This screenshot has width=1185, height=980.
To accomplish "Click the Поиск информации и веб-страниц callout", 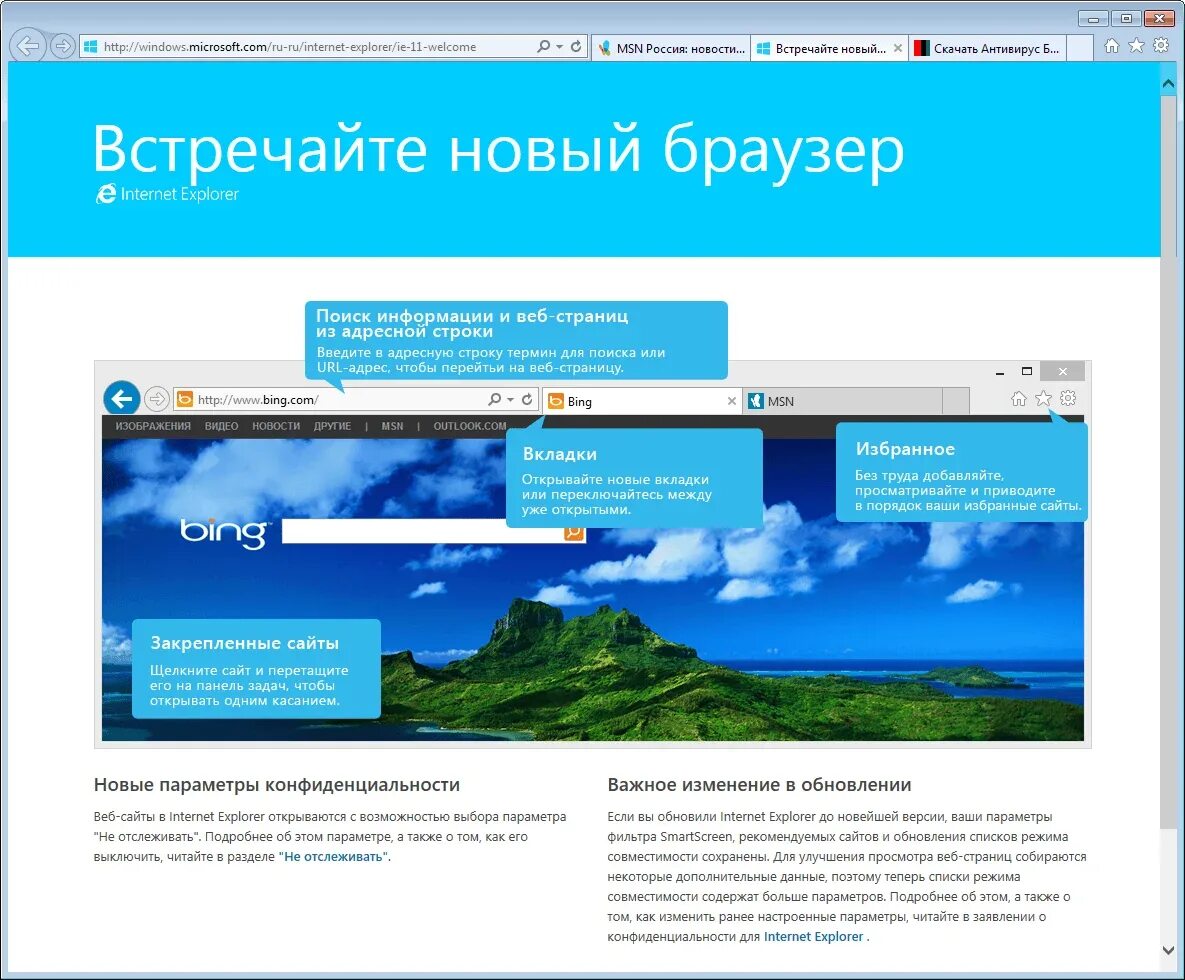I will coord(516,340).
